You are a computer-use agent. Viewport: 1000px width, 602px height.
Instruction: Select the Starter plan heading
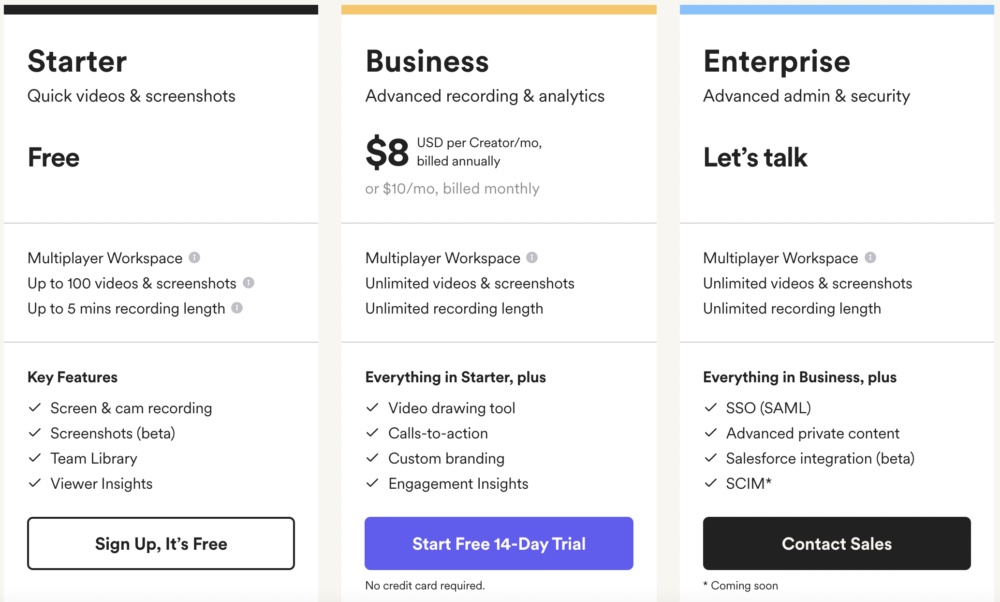(77, 61)
